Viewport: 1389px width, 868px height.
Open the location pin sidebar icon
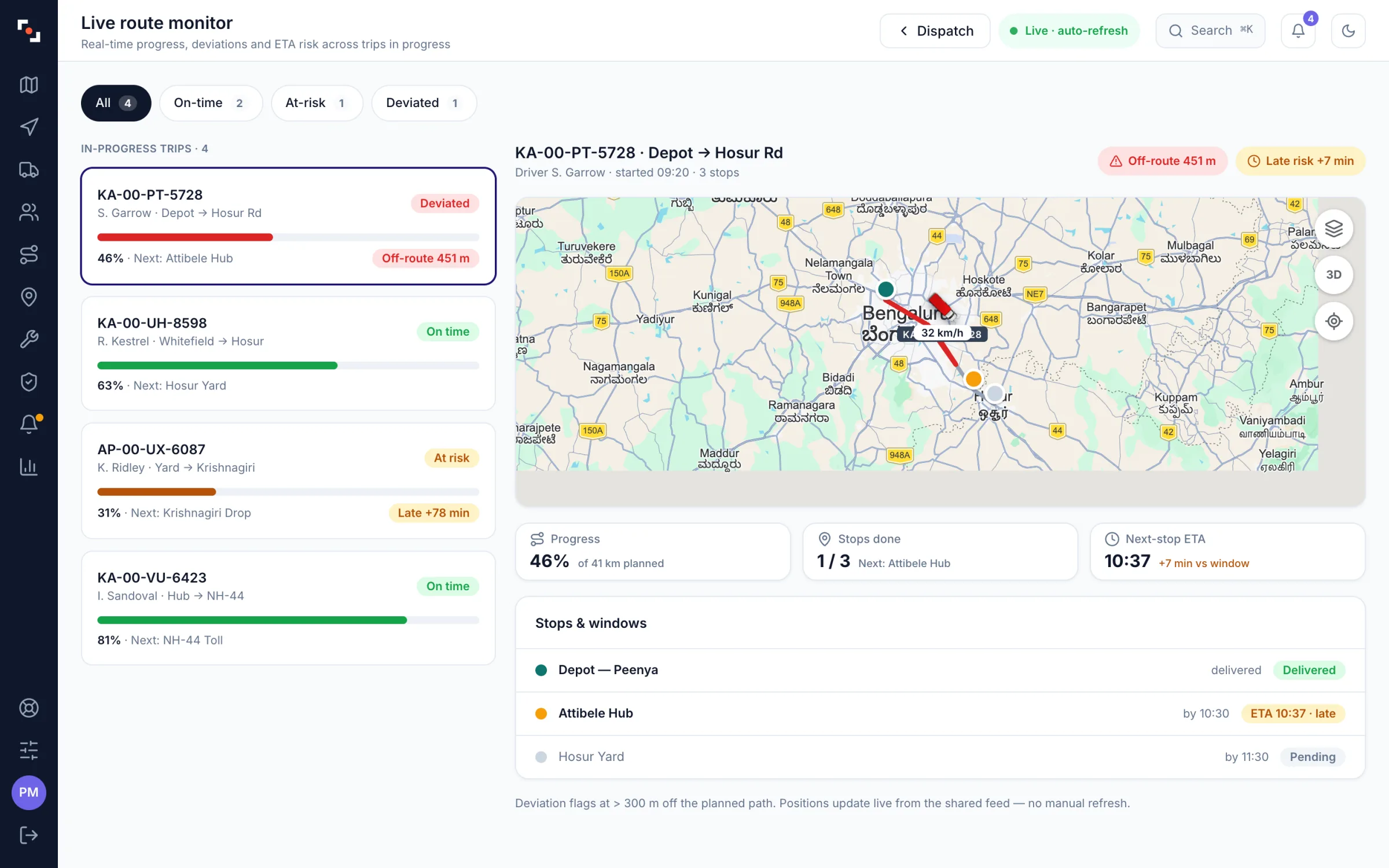tap(28, 297)
